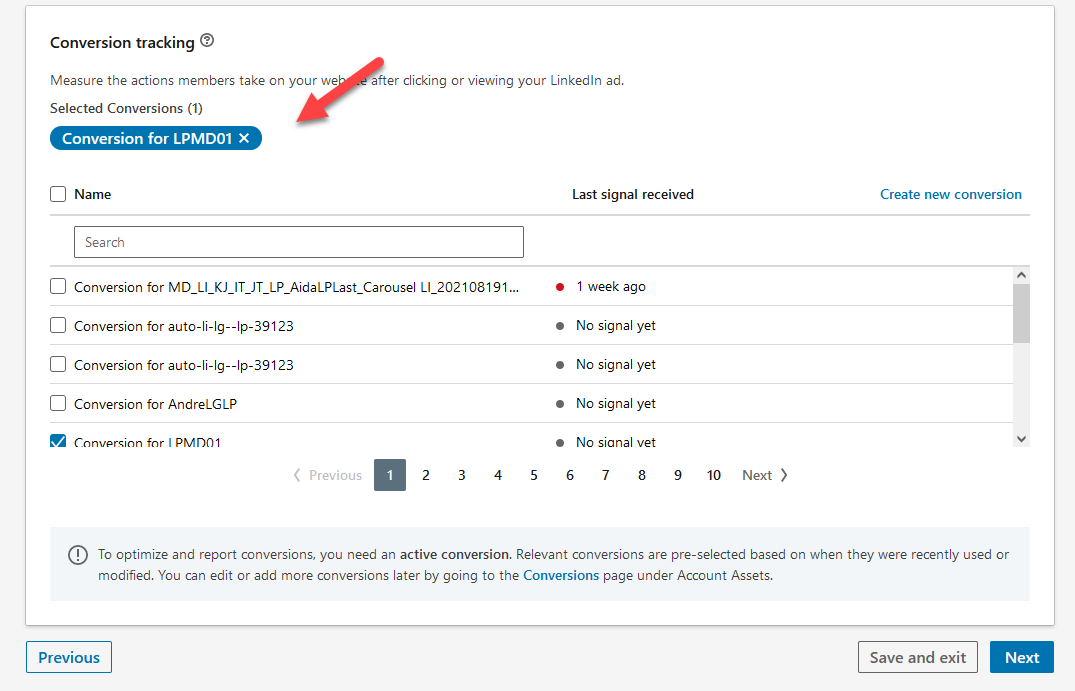This screenshot has width=1075, height=691.
Task: Click the conversion Search field
Action: pyautogui.click(x=298, y=242)
